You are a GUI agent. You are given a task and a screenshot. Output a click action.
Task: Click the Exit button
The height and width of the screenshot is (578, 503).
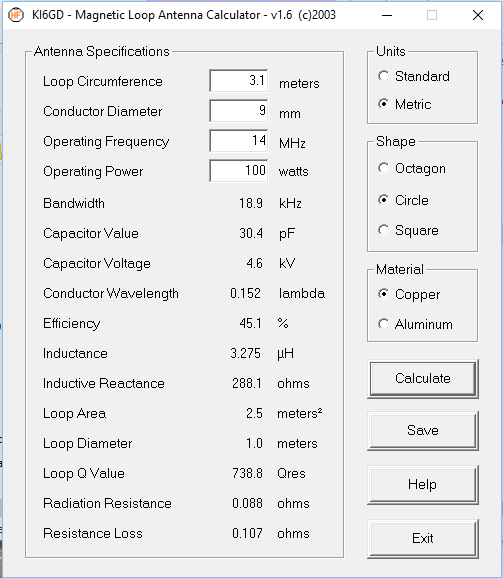(423, 539)
